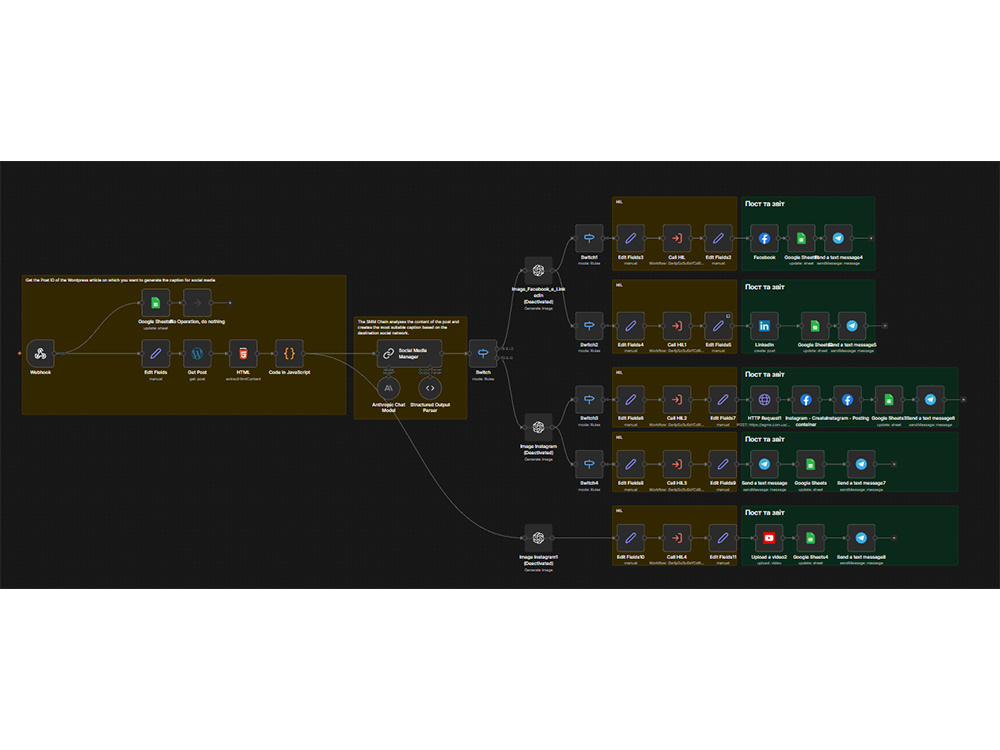Open the Edit Fields6 node

click(x=630, y=400)
